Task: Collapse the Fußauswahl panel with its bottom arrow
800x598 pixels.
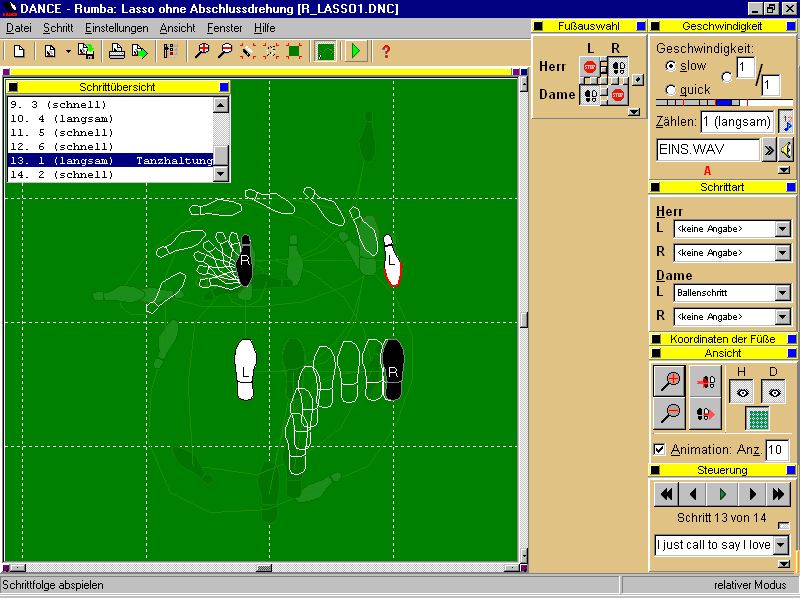Action: click(634, 112)
